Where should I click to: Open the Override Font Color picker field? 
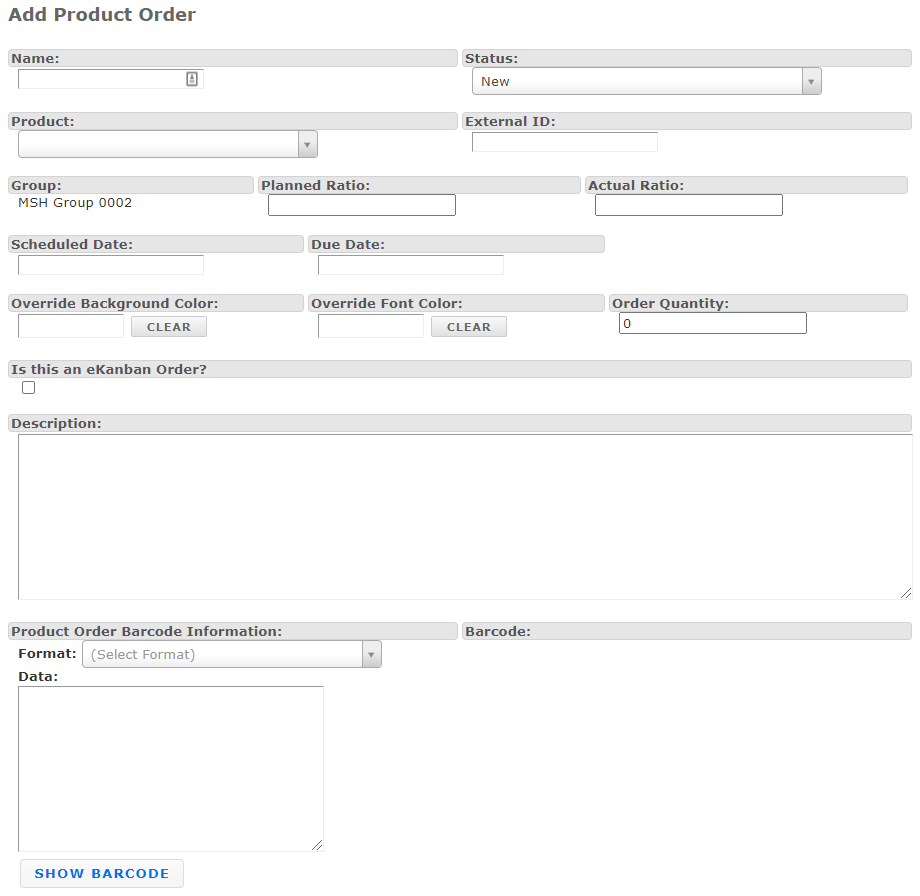(x=371, y=326)
